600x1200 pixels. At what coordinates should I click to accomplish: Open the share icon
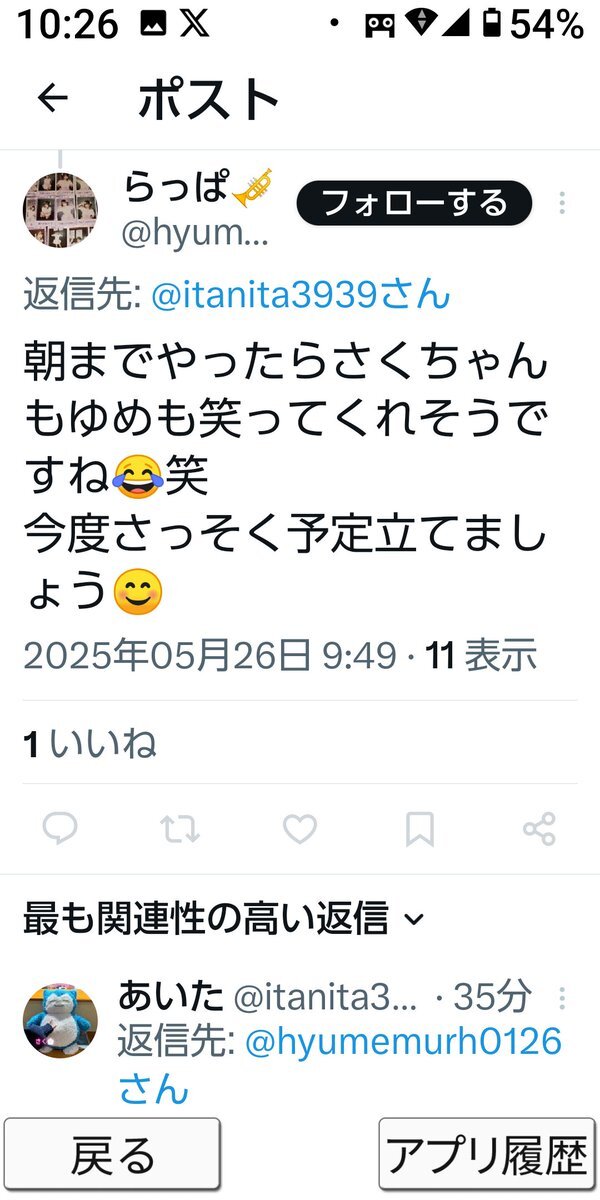539,828
